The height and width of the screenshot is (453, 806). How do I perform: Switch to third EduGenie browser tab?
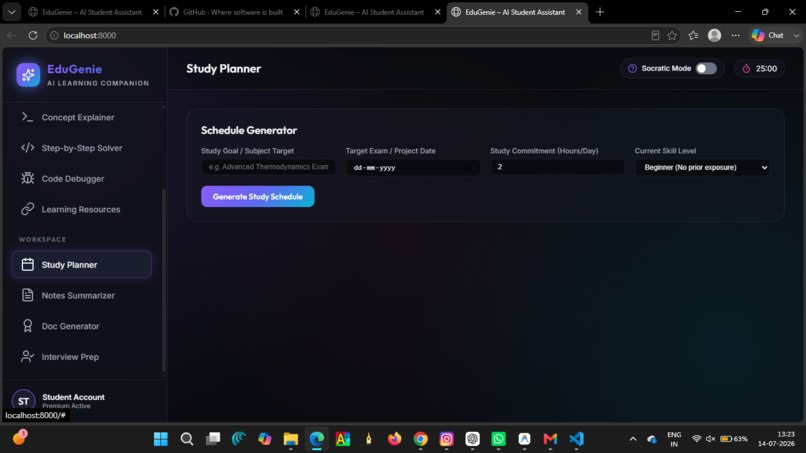[x=374, y=12]
